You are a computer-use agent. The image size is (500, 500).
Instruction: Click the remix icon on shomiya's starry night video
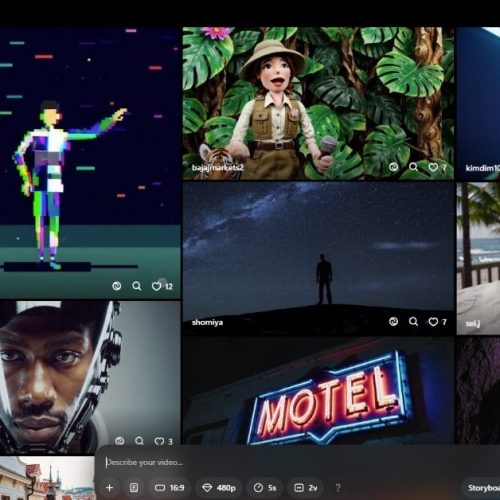393,321
